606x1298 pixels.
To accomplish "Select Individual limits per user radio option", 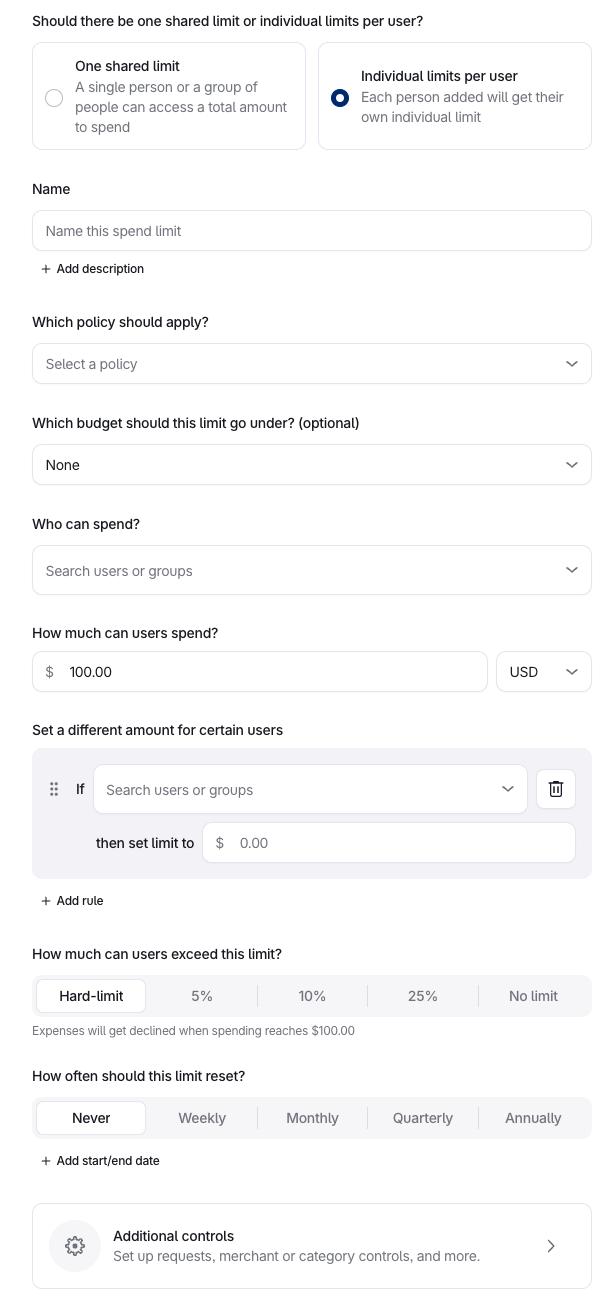I will click(340, 97).
